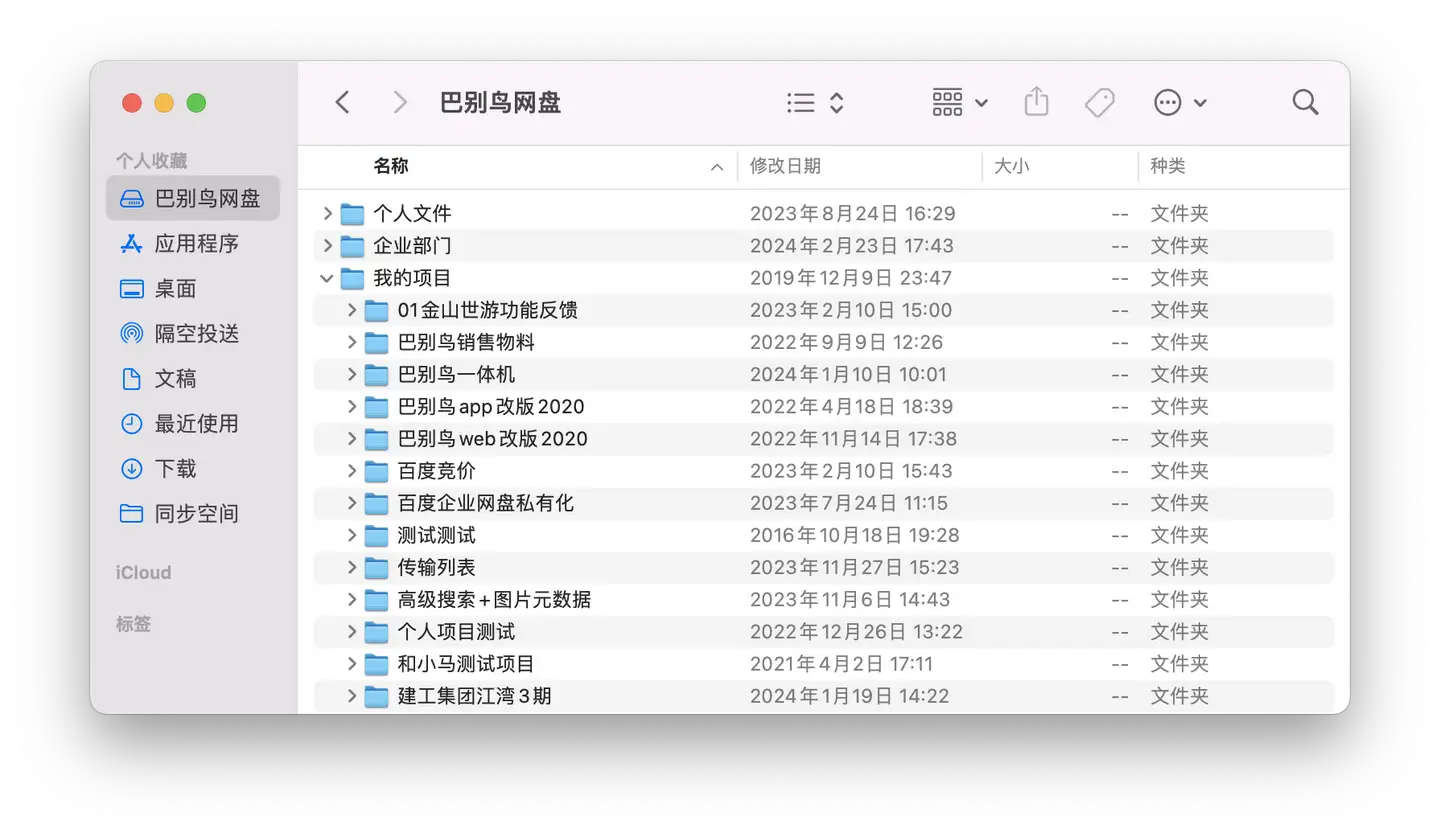Select the 企业部门 folder icon
1440x833 pixels.
pyautogui.click(x=352, y=246)
